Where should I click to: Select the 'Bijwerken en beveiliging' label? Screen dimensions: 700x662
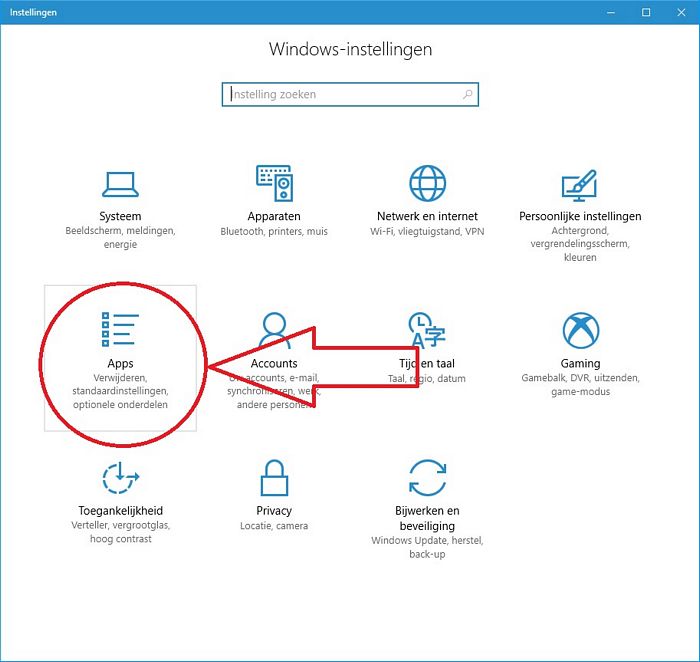(x=427, y=518)
